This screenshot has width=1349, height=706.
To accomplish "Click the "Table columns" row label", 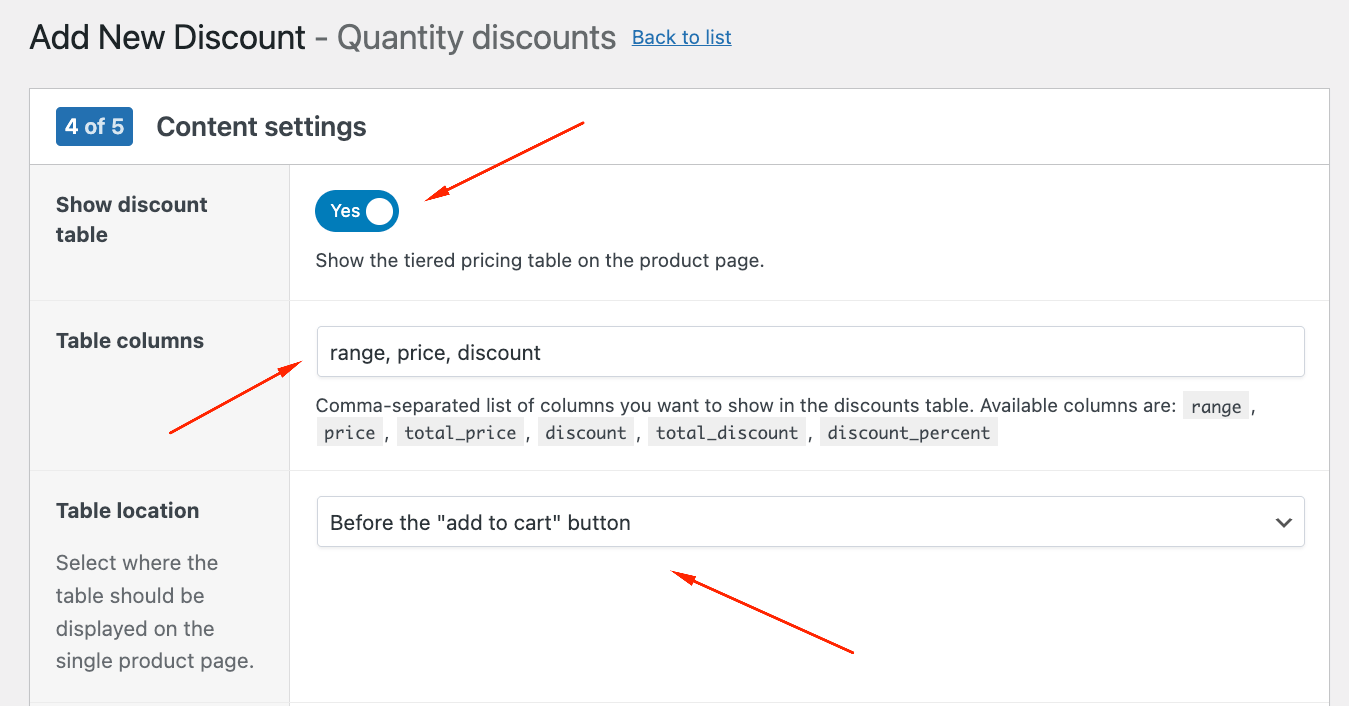I will 130,340.
